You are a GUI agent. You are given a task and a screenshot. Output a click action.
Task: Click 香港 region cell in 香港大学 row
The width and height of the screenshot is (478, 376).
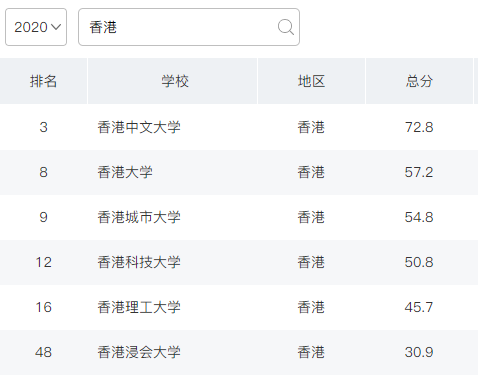(311, 172)
